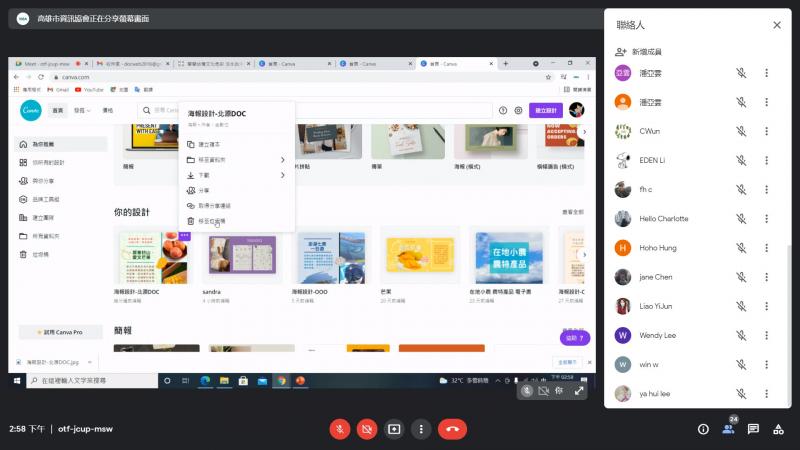Screen dimensions: 800x450
Task: Click the present screen button
Action: tap(394, 429)
